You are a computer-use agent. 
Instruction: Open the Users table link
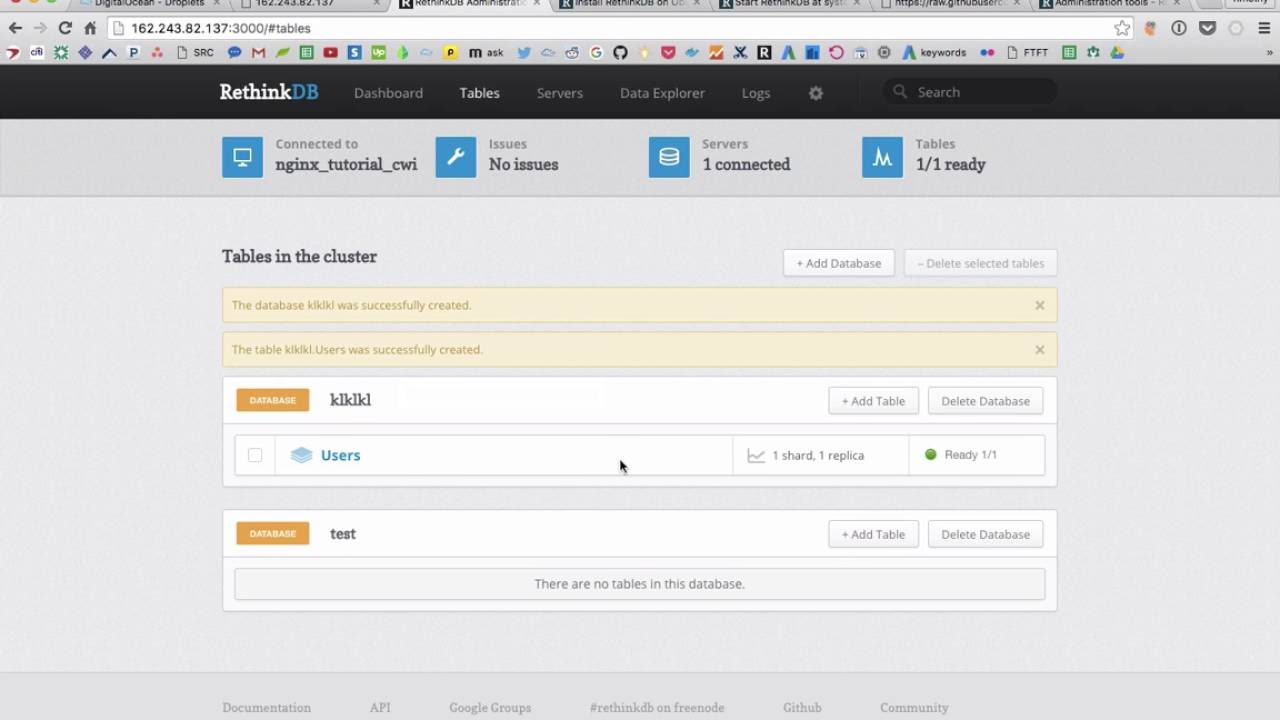[340, 455]
